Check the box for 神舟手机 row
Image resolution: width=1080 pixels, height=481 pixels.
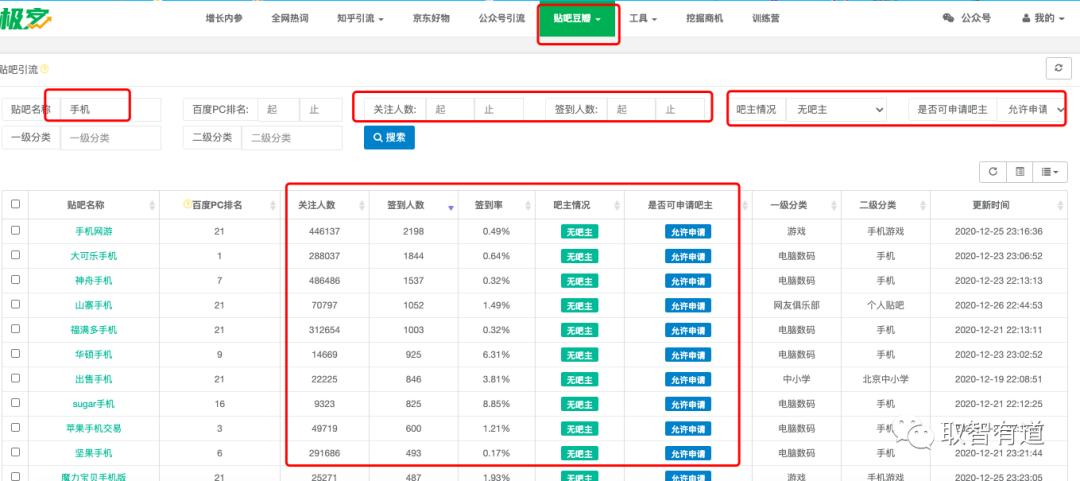(15, 280)
